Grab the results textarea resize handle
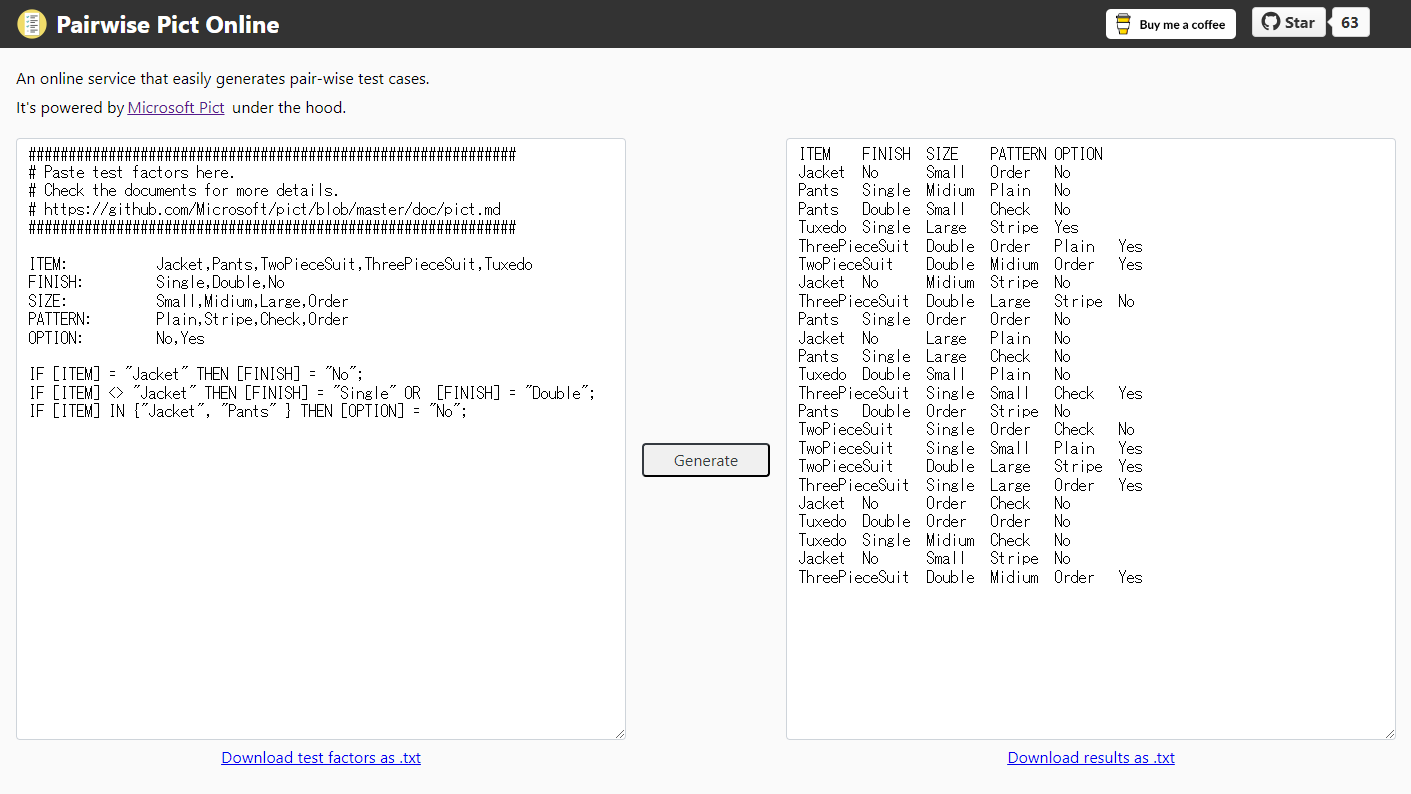1411x794 pixels. click(1389, 733)
